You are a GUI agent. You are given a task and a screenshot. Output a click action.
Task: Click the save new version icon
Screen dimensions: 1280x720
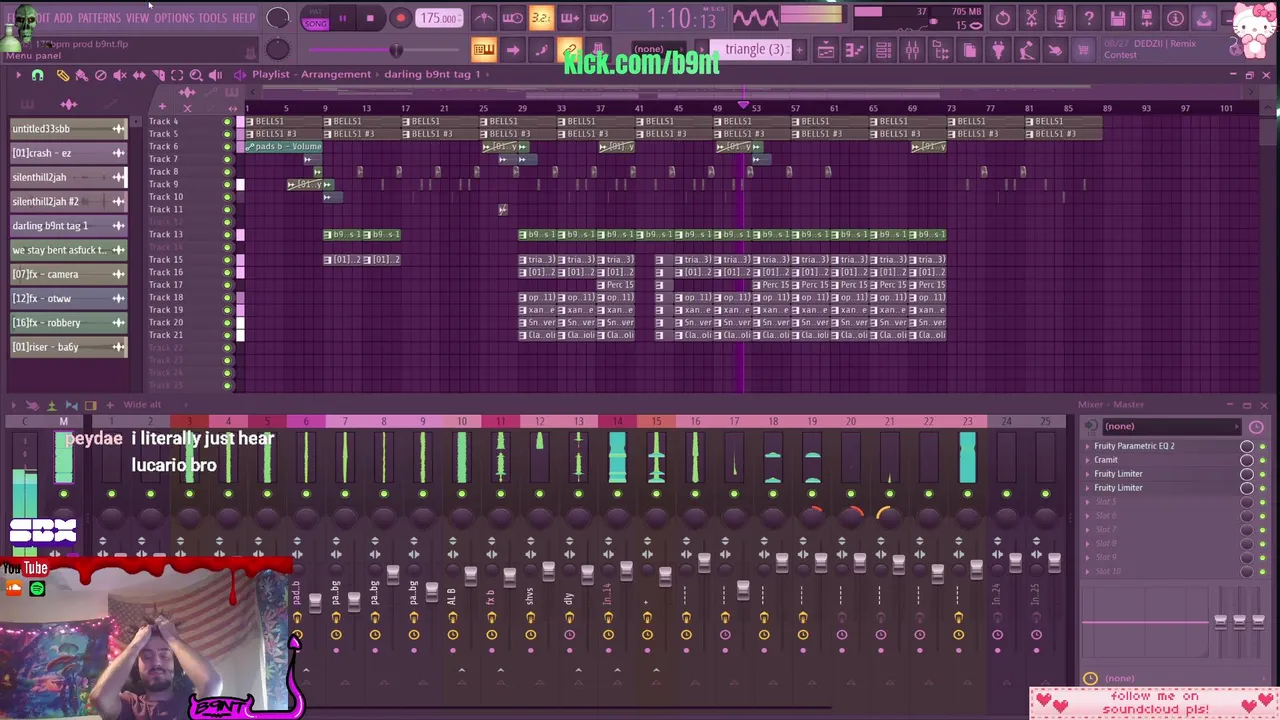click(x=1147, y=18)
